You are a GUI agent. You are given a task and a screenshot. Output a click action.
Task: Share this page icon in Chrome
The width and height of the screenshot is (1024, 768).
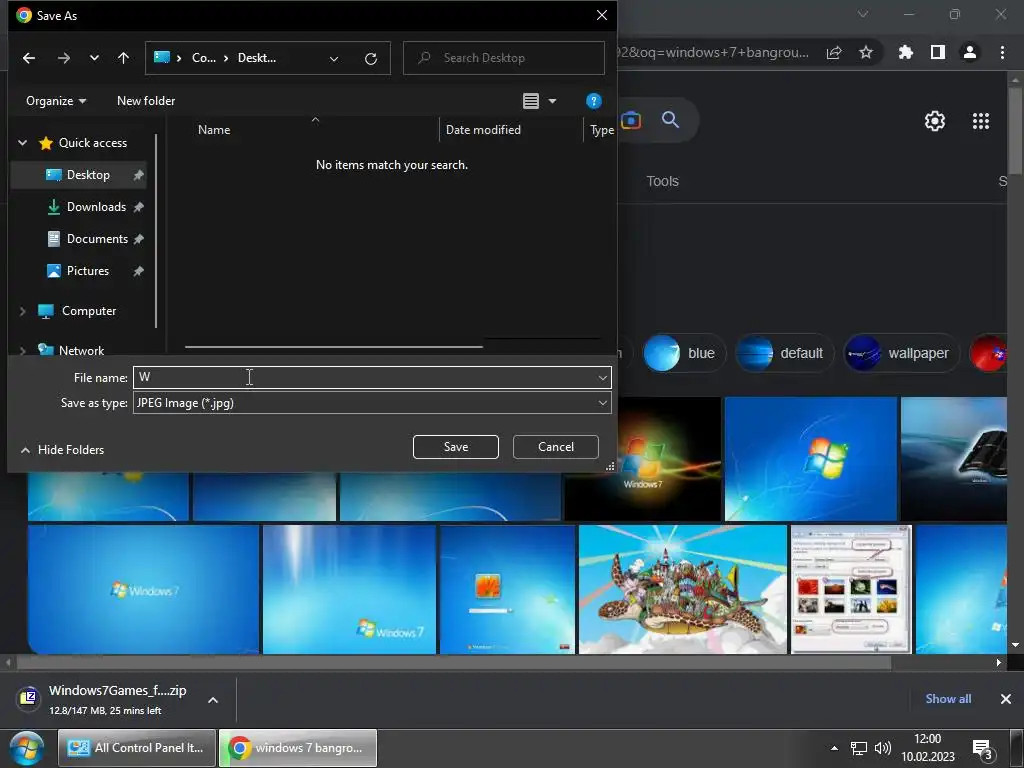tap(834, 52)
